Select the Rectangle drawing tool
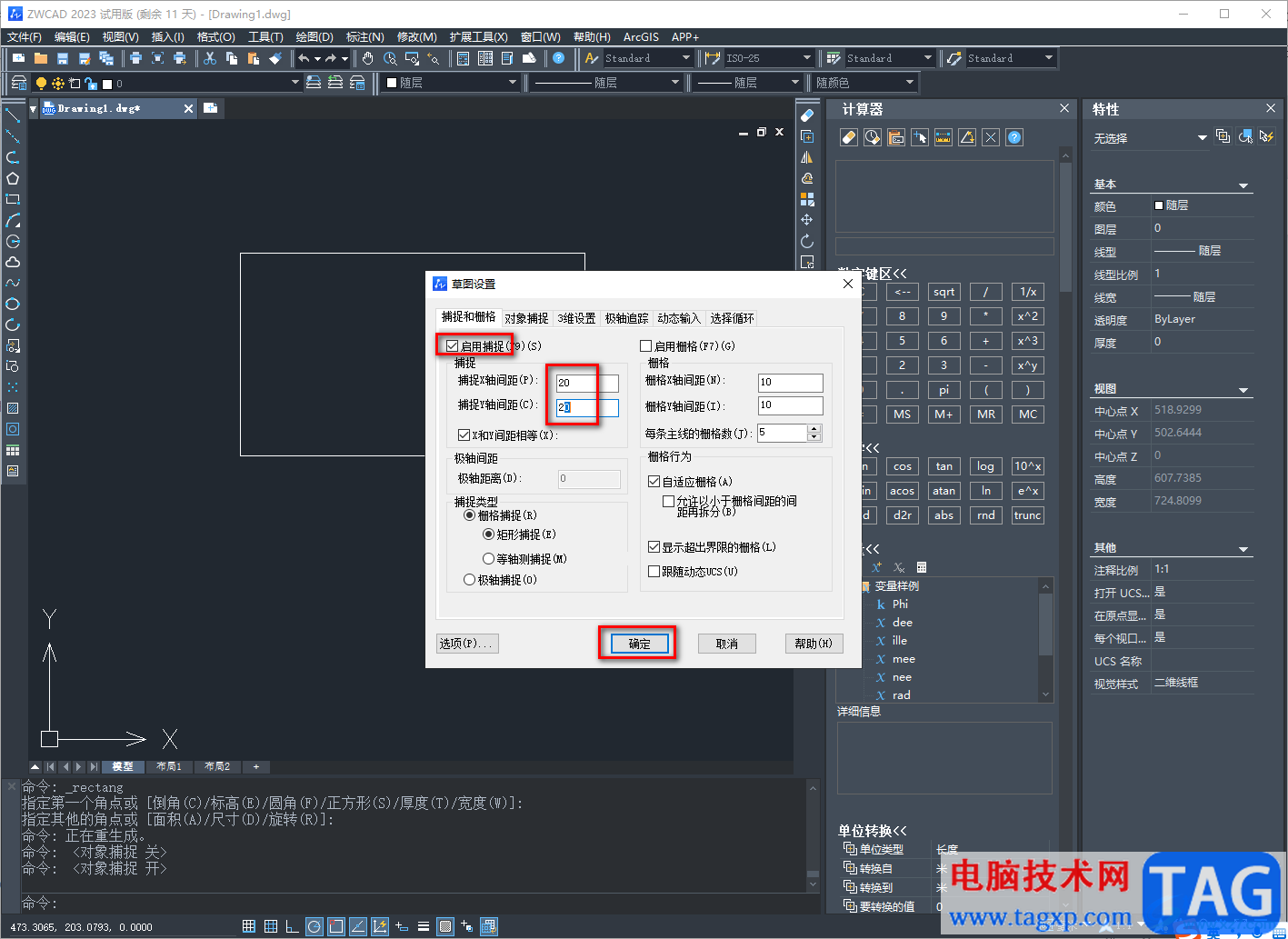 click(13, 199)
